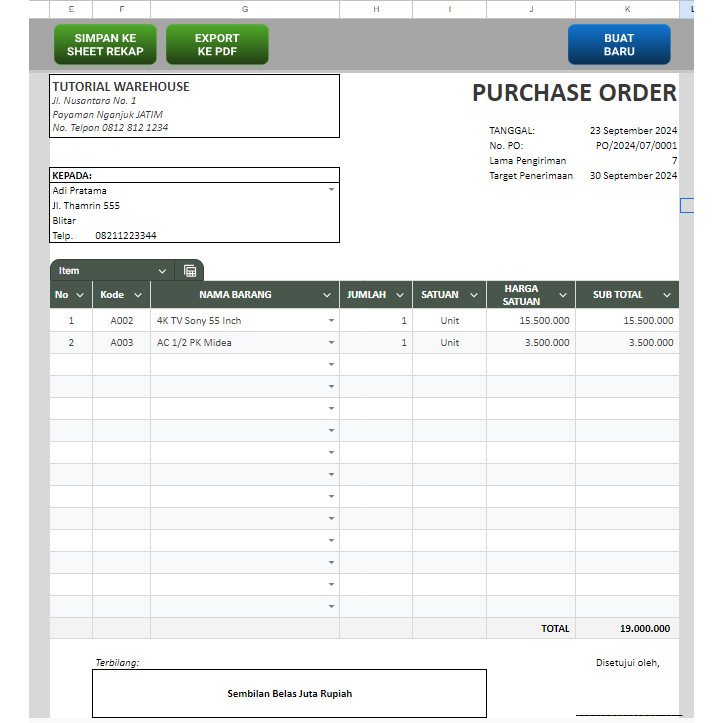Open the SUB TOTAL column filter arrow

click(667, 295)
